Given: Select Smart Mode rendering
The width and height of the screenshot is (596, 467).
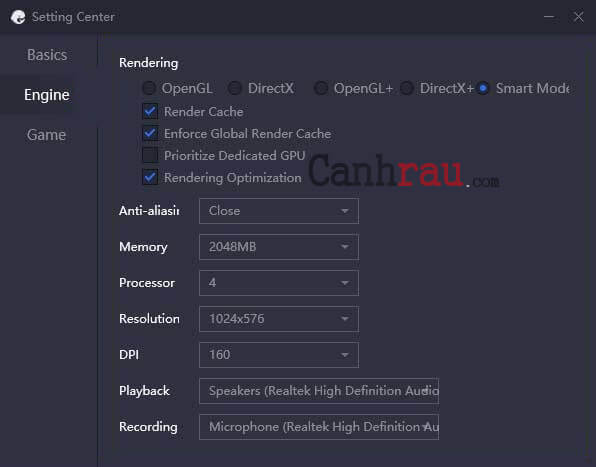Looking at the screenshot, I should pyautogui.click(x=483, y=88).
